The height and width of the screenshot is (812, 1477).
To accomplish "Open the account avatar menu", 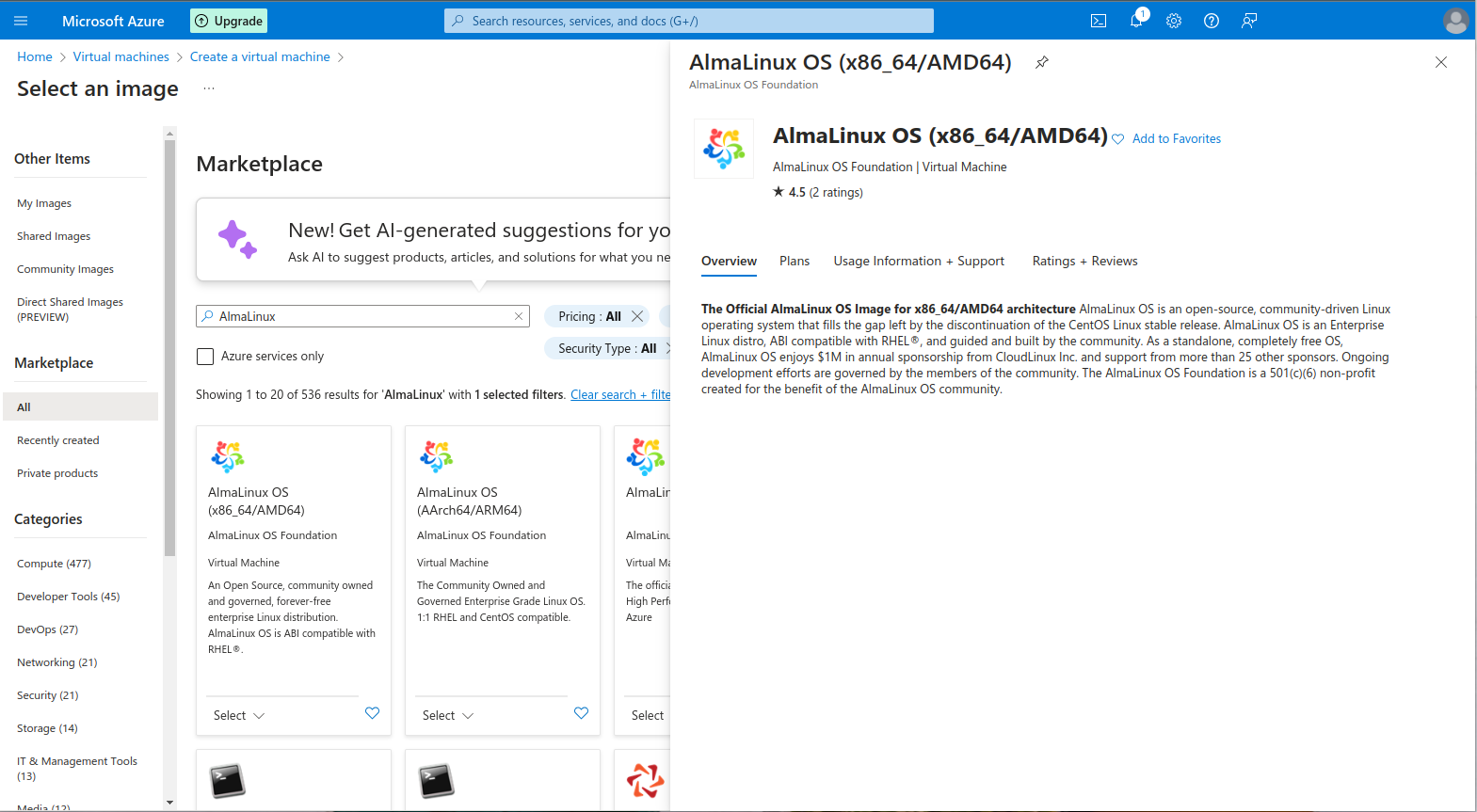I will (1455, 21).
